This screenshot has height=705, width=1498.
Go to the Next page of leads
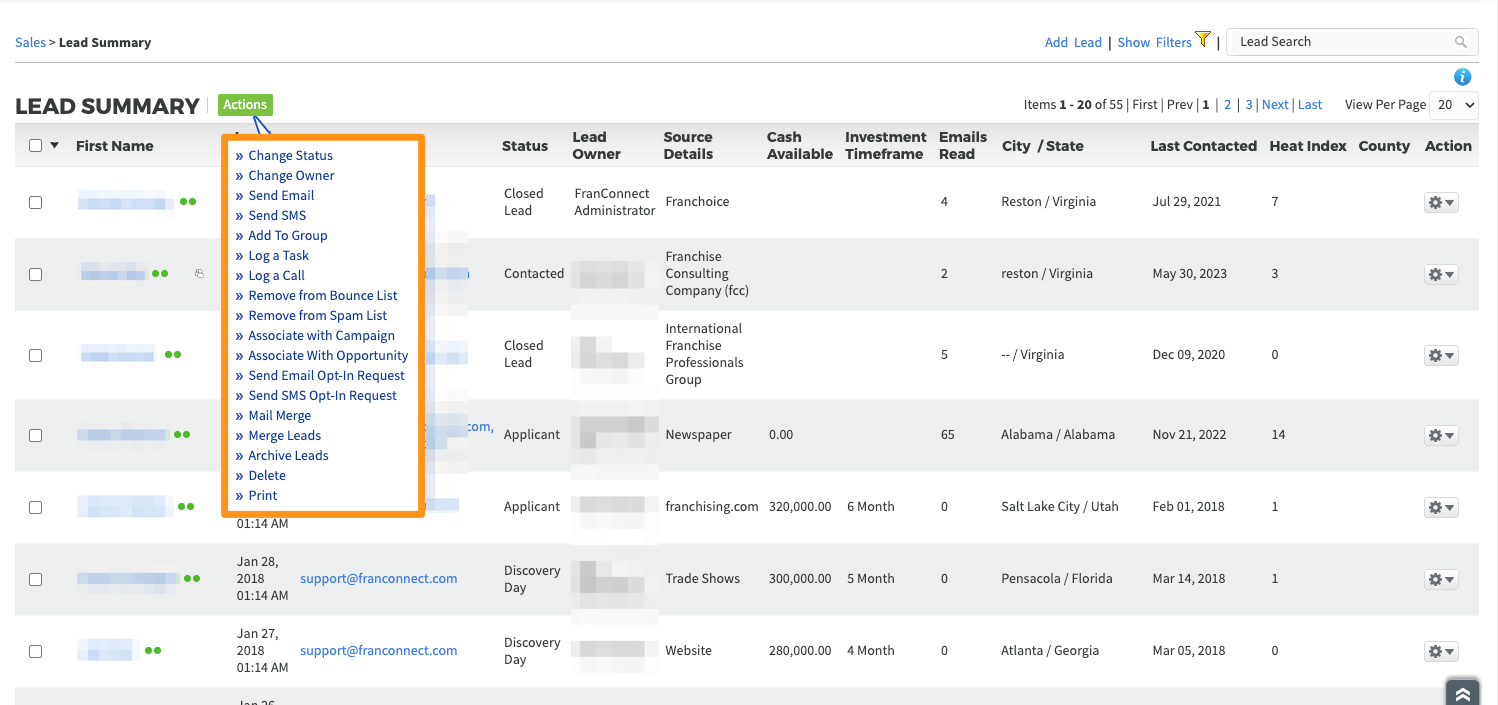1274,105
